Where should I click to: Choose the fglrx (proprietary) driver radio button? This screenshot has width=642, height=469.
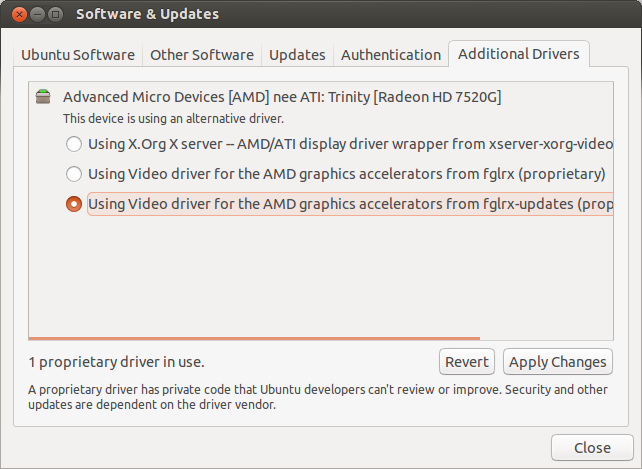tap(73, 174)
